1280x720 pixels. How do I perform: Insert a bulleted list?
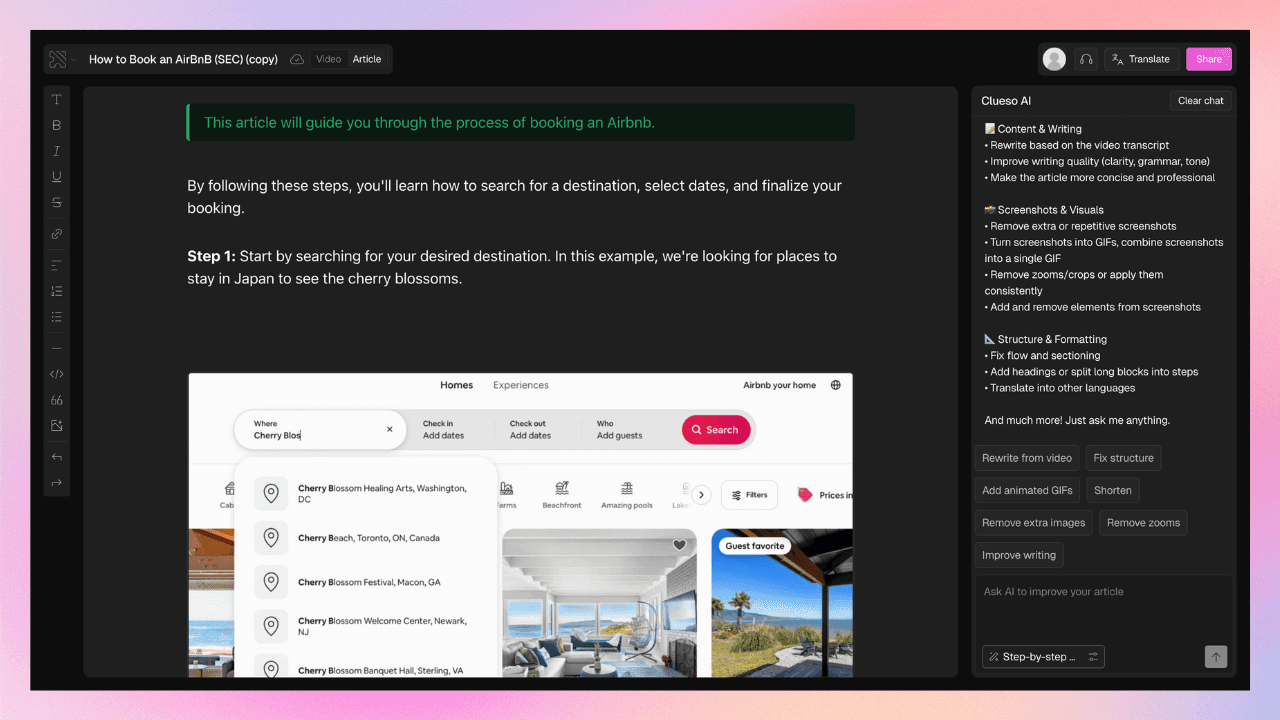click(x=57, y=317)
